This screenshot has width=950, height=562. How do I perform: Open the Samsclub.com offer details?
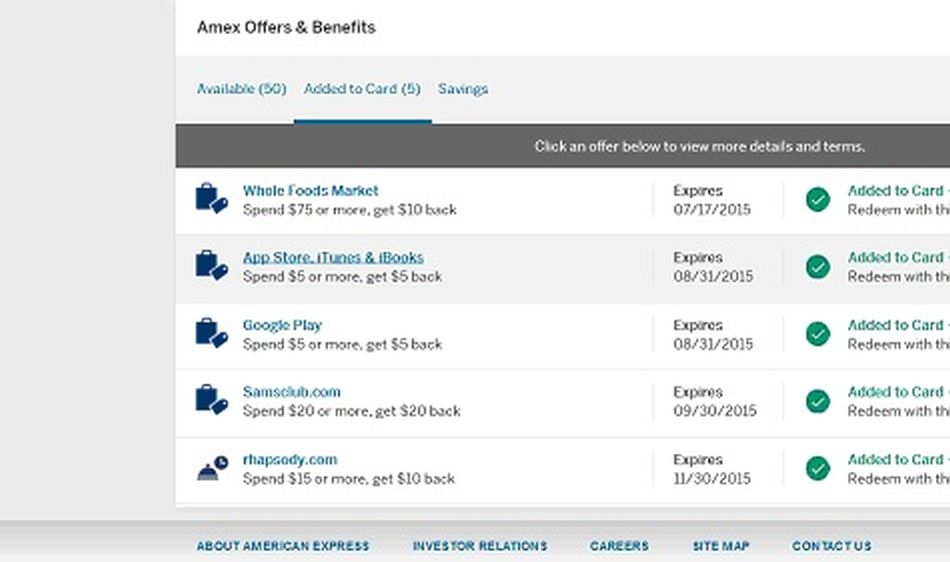pos(292,392)
